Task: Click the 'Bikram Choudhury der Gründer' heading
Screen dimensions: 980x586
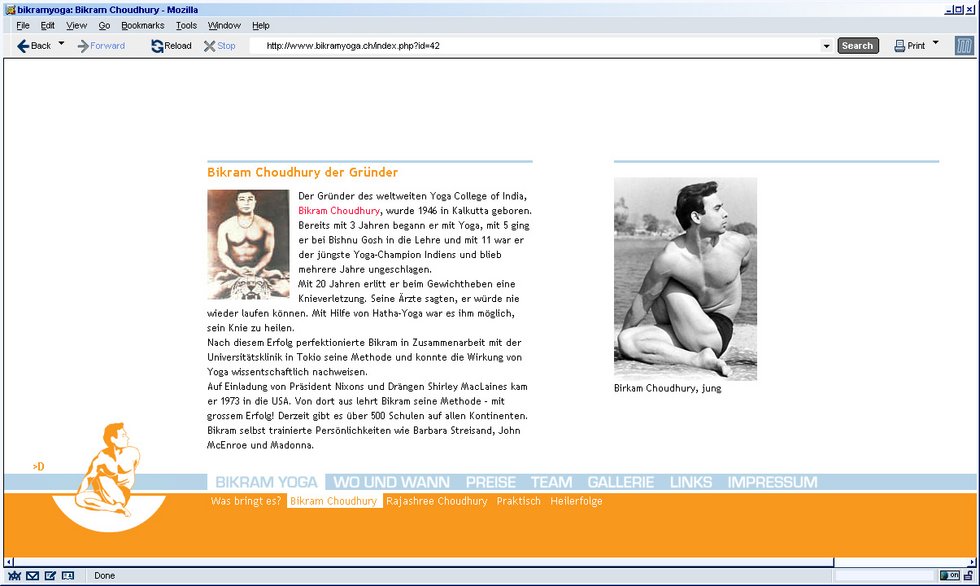Action: coord(302,172)
